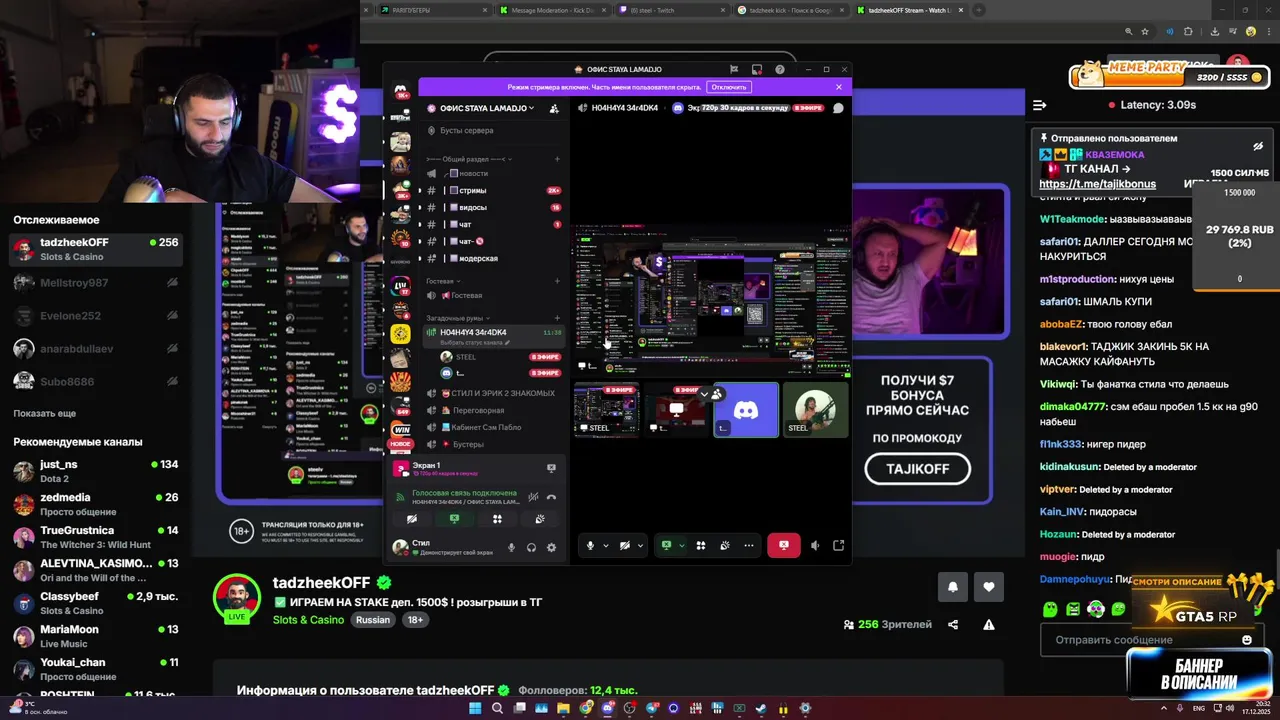Open t.me/tajikbonus link in pinned message
The height and width of the screenshot is (720, 1280).
(1097, 184)
